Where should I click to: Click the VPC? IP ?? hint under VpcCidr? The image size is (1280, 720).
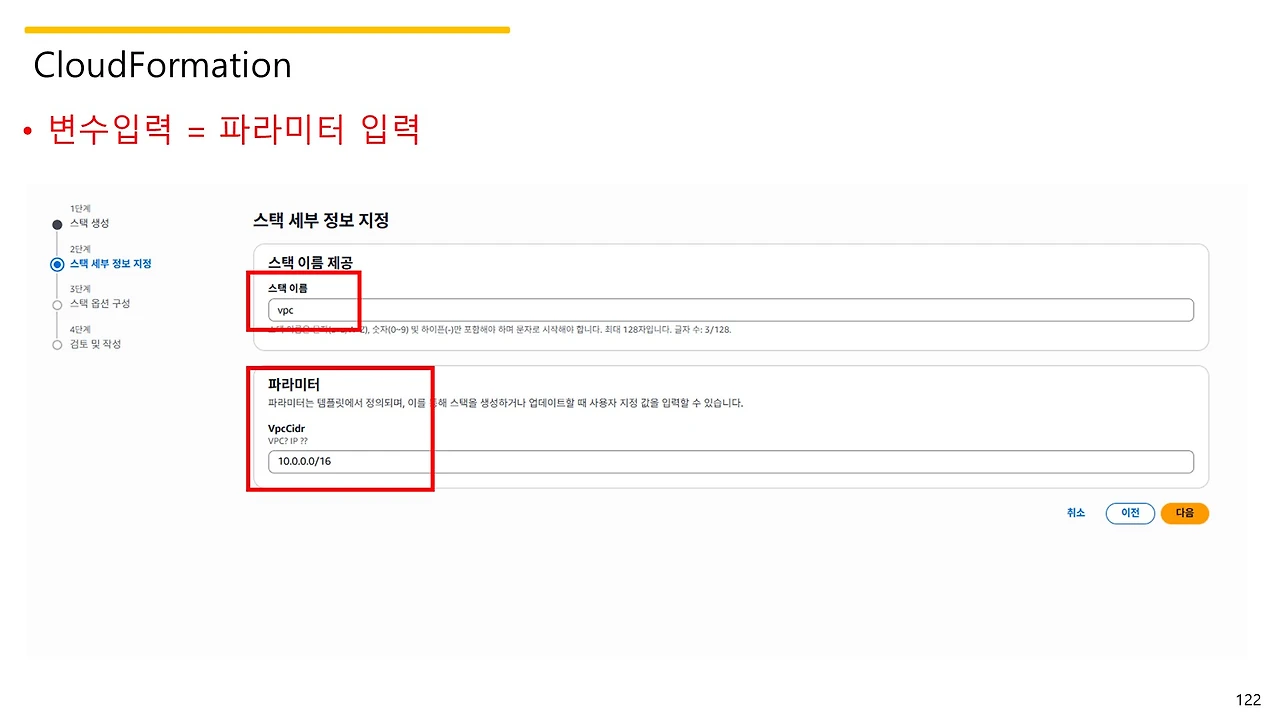289,441
